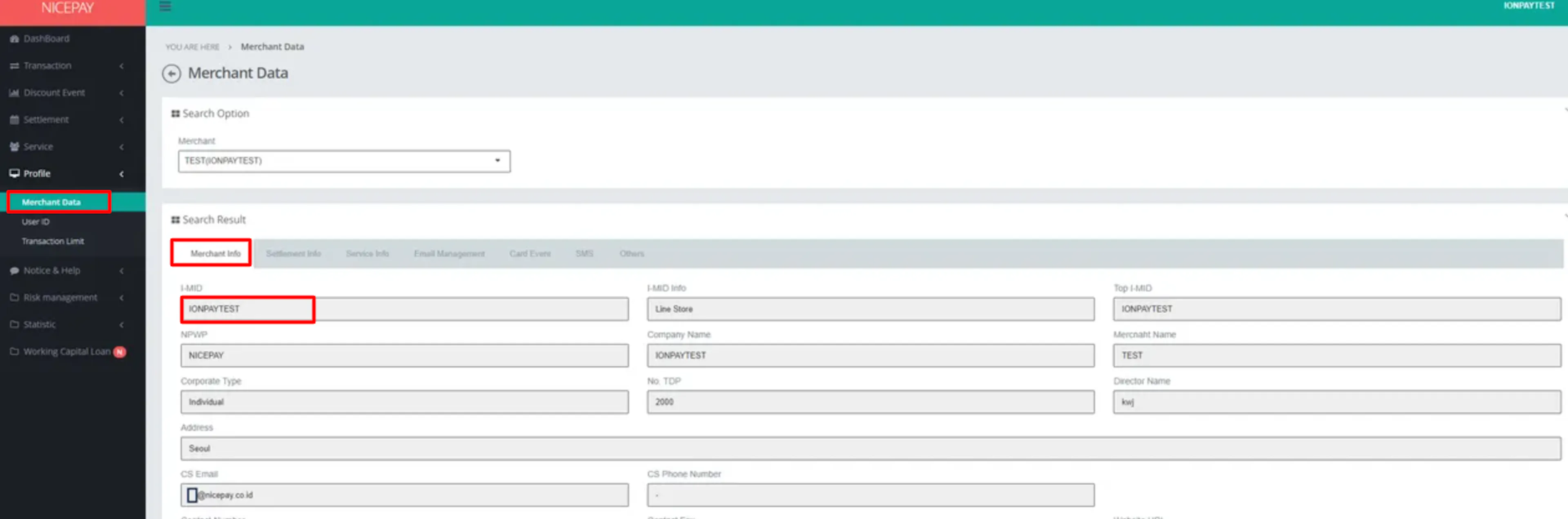Screen dimensions: 1568x519
Task: Click the DashBoard sidebar icon
Action: (15, 38)
